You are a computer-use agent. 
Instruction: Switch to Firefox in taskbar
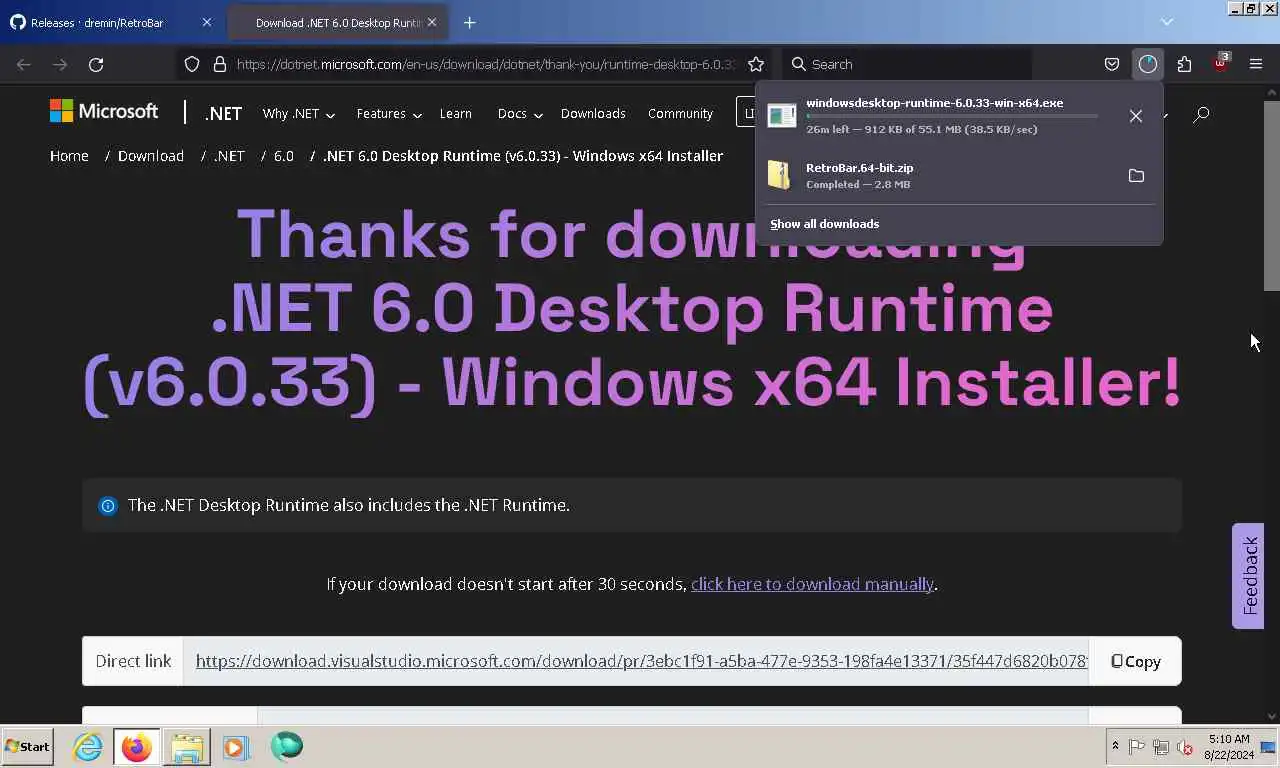coord(137,747)
